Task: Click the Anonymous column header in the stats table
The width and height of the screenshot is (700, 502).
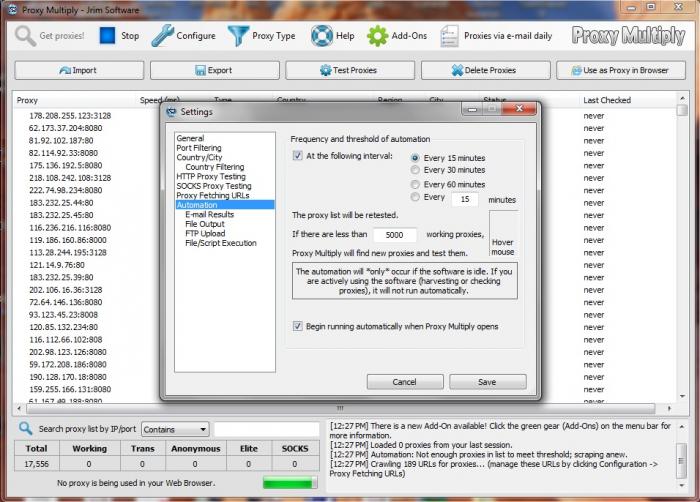Action: tap(196, 448)
